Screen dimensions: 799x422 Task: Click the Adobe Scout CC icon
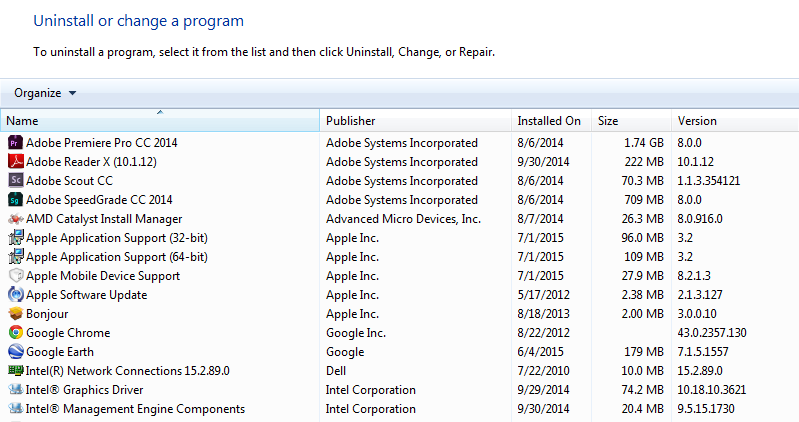click(16, 180)
